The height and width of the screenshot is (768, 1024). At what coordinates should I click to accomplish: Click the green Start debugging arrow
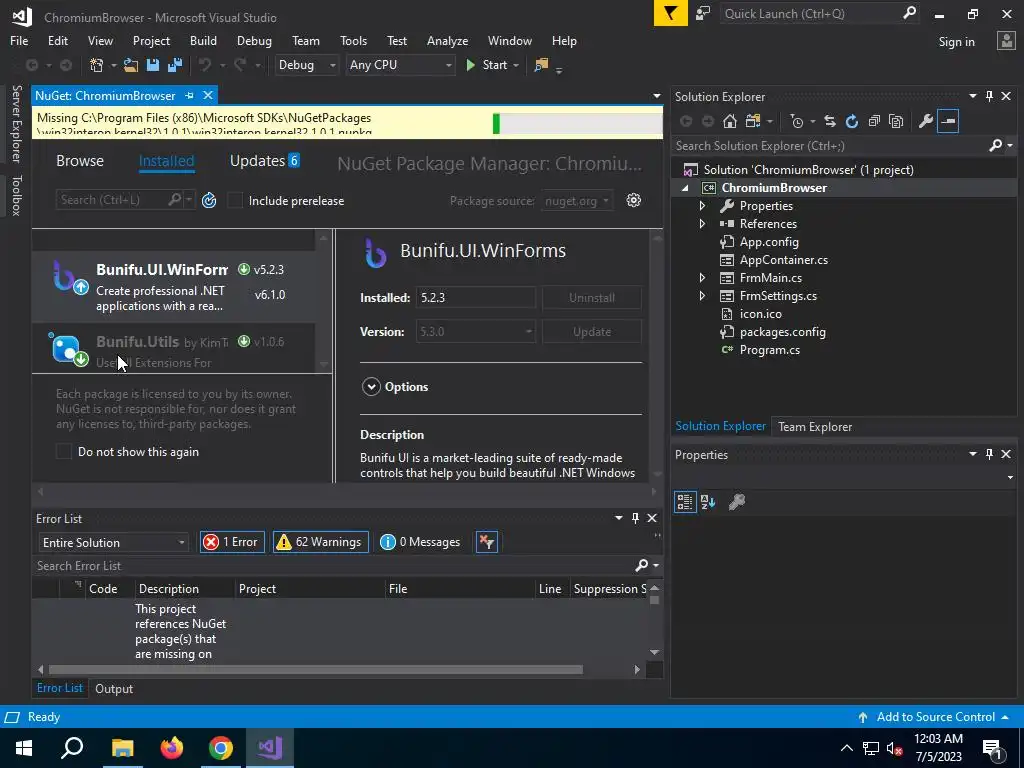[x=470, y=65]
